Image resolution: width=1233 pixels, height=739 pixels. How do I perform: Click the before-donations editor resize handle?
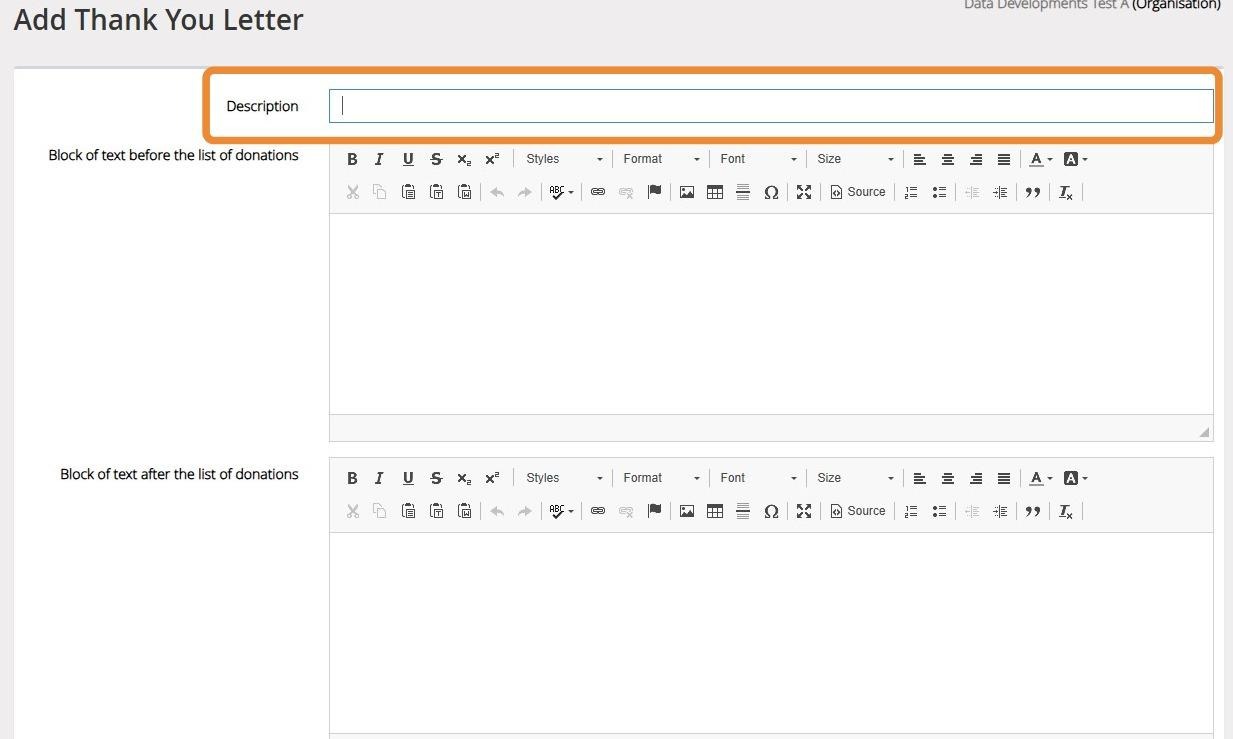coord(1204,432)
